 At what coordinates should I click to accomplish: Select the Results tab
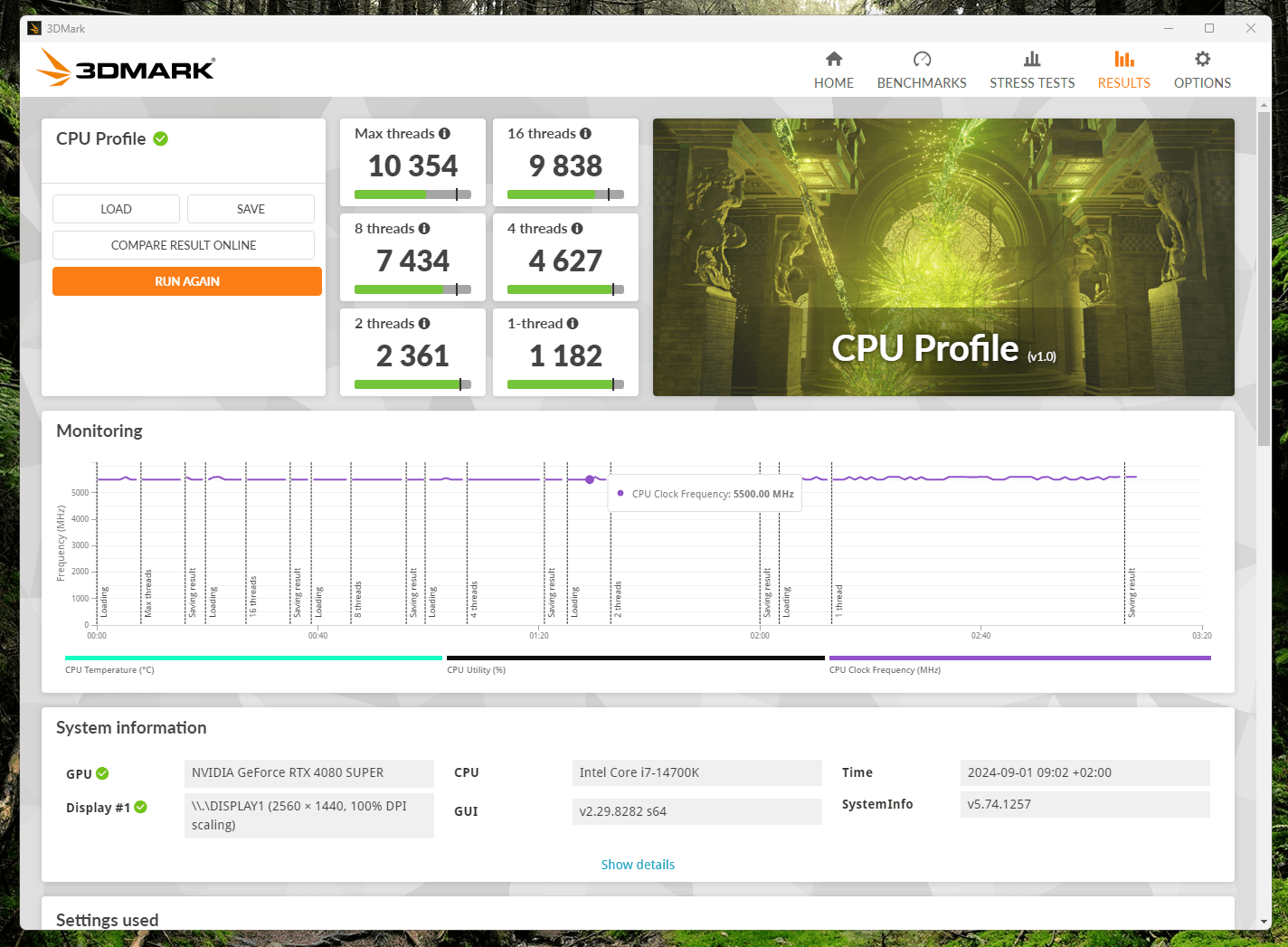[x=1123, y=71]
